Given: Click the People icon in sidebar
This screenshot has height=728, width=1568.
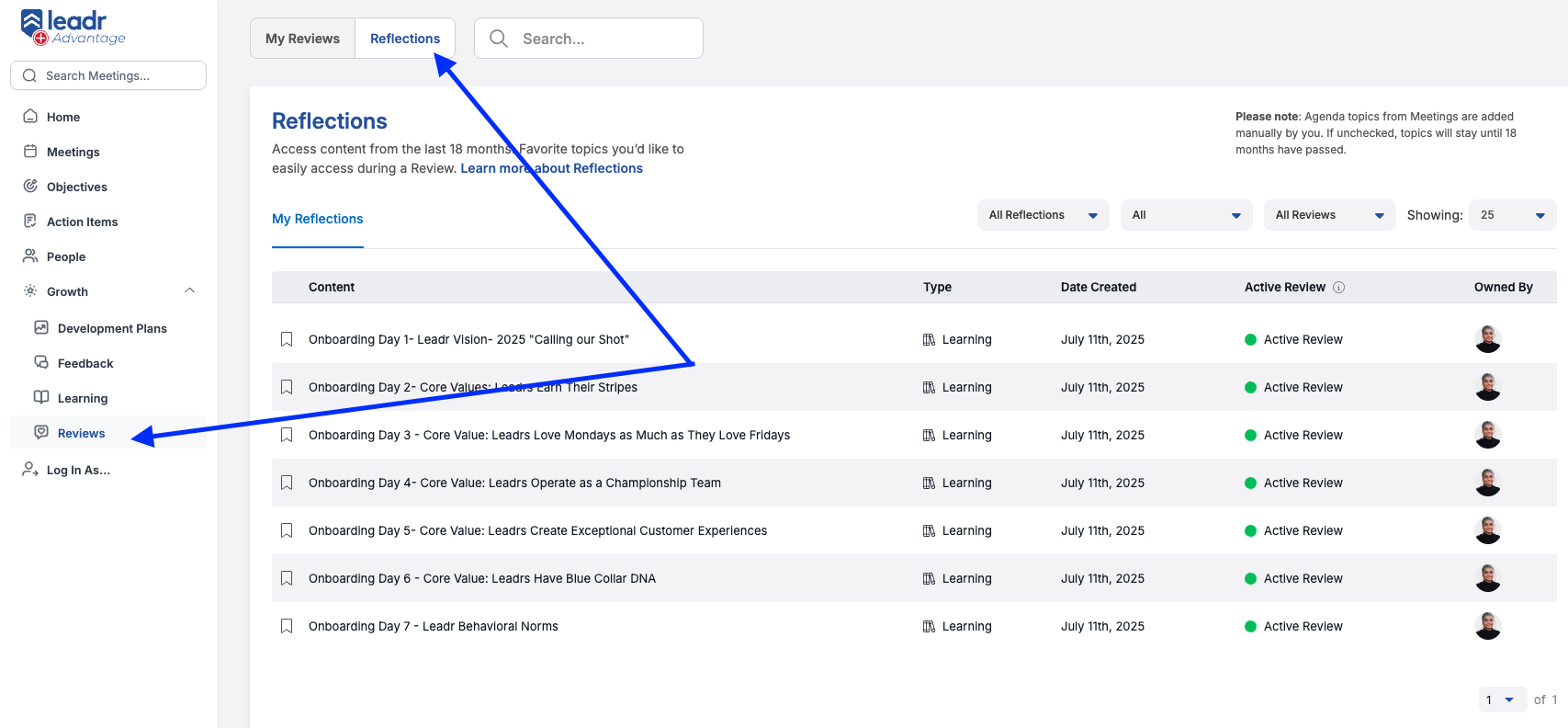Looking at the screenshot, I should [x=30, y=256].
